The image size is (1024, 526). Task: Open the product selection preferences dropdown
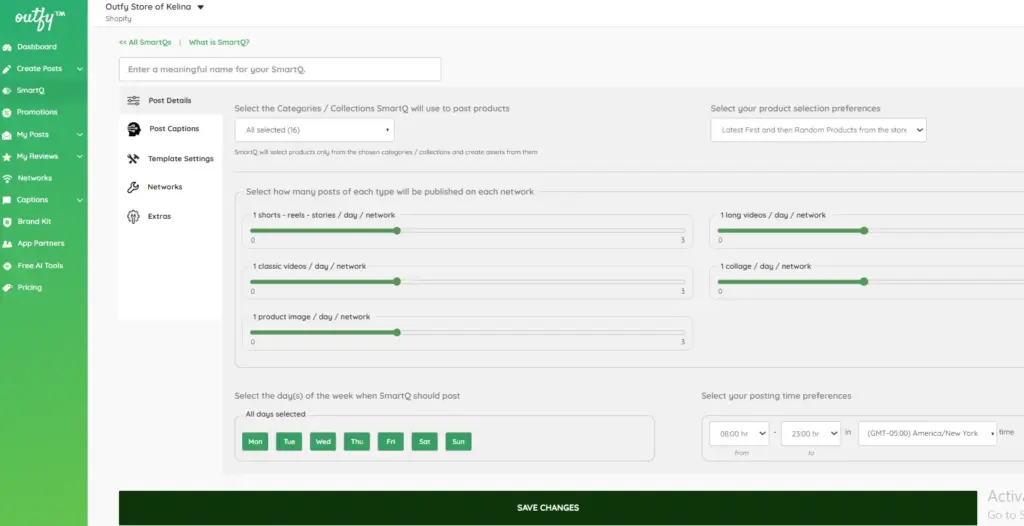[818, 130]
